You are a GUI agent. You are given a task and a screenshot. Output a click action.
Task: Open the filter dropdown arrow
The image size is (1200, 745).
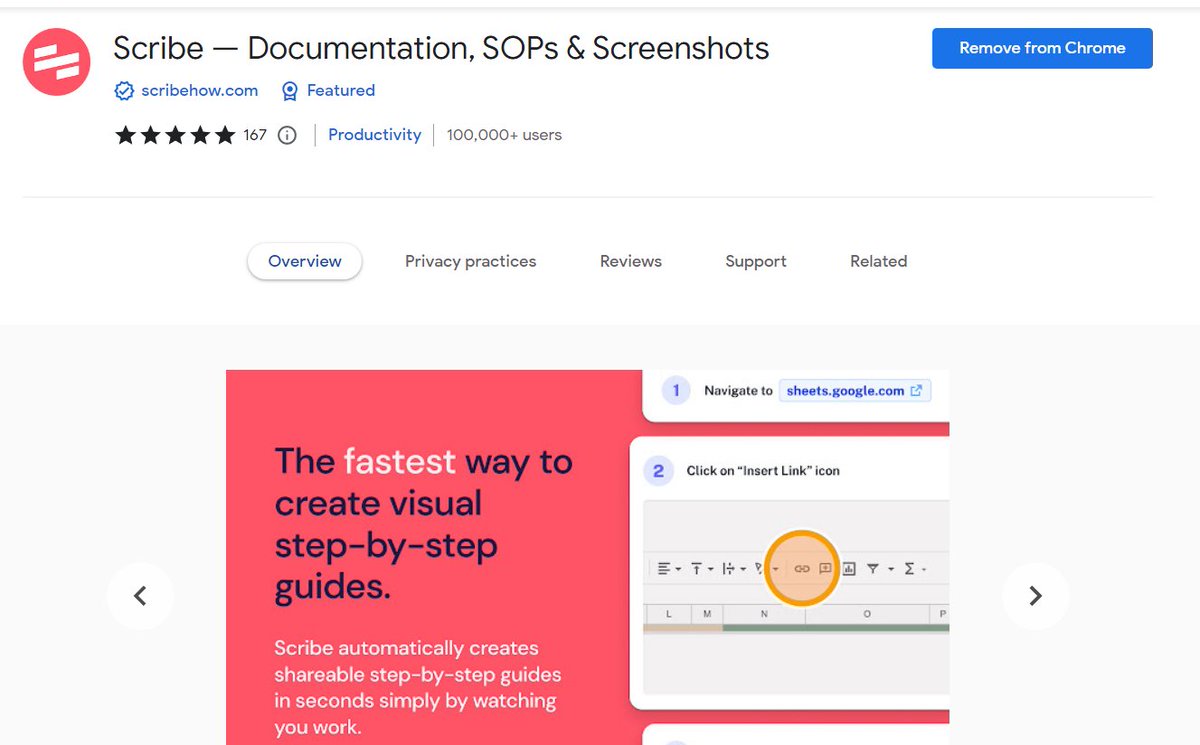tap(890, 568)
